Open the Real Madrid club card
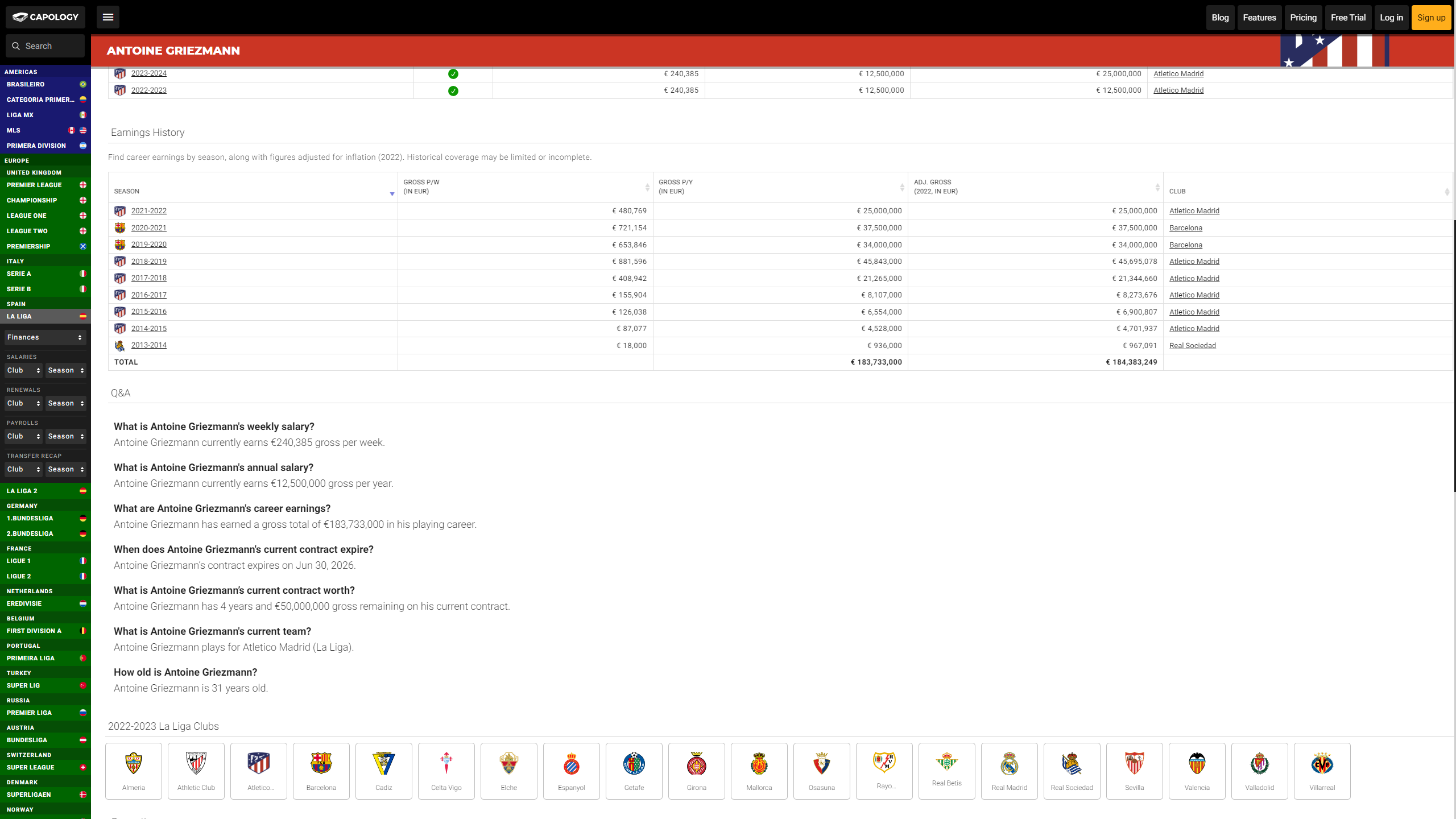The width and height of the screenshot is (1456, 819). [1010, 771]
